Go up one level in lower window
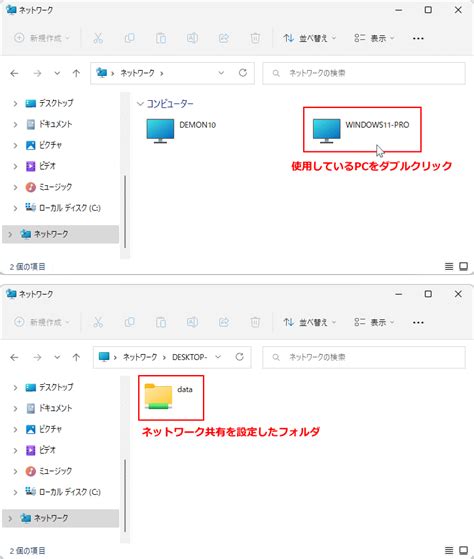 (76, 357)
